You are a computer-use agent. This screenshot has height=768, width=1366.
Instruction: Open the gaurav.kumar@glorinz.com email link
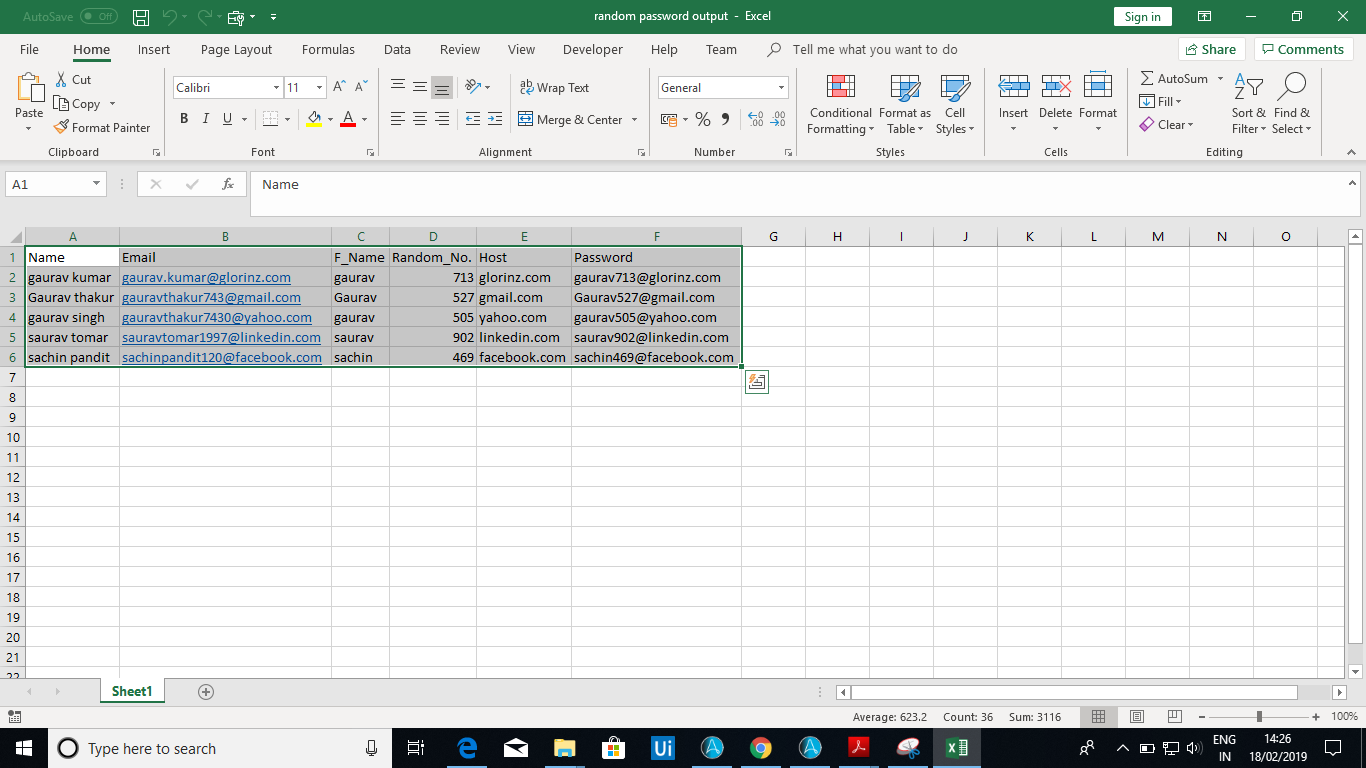[x=206, y=277]
